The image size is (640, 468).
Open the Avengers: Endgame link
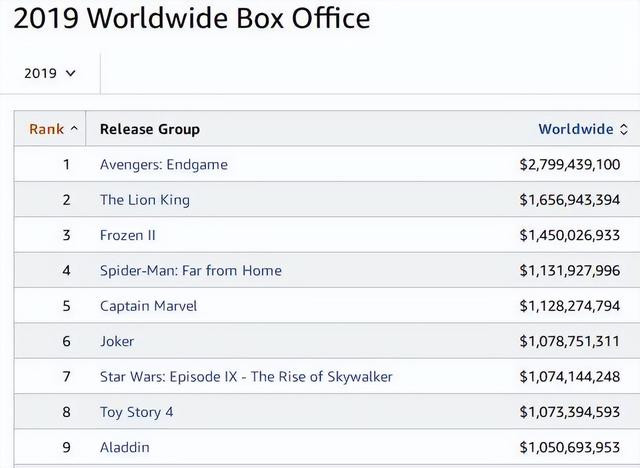point(164,164)
